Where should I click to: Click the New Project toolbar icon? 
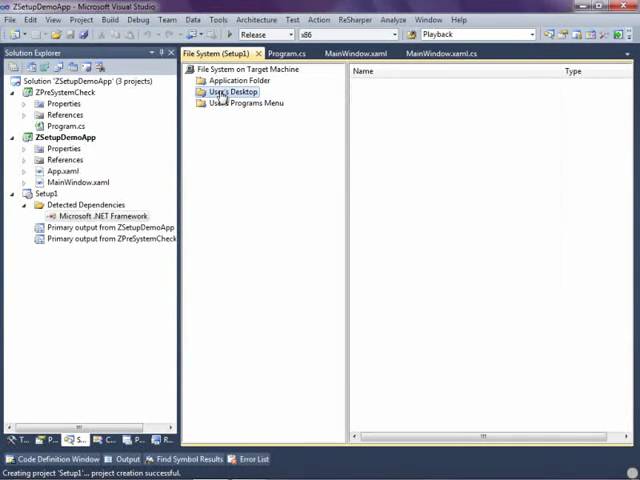15,35
